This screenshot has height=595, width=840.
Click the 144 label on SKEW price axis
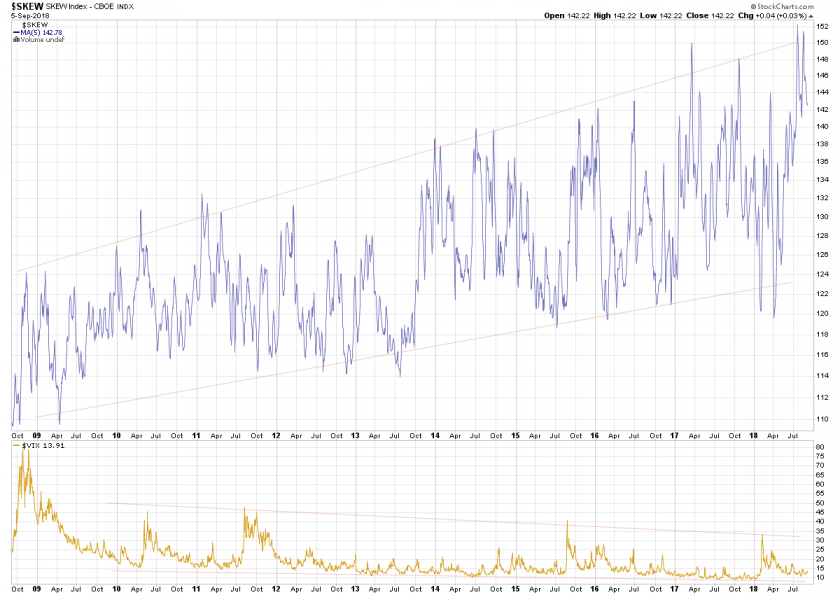point(822,92)
